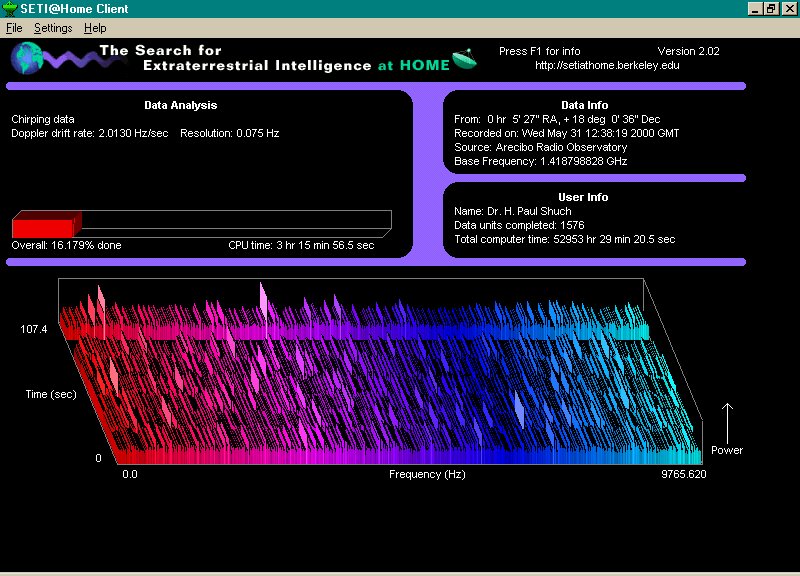Click the '9765.620' frequency axis value
800x576 pixels.
[684, 474]
